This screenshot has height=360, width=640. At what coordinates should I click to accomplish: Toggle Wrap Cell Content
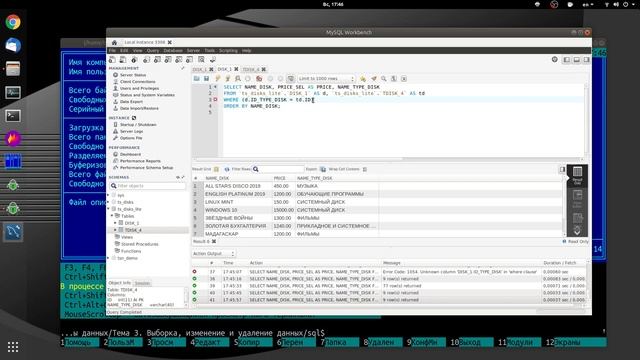pos(364,169)
